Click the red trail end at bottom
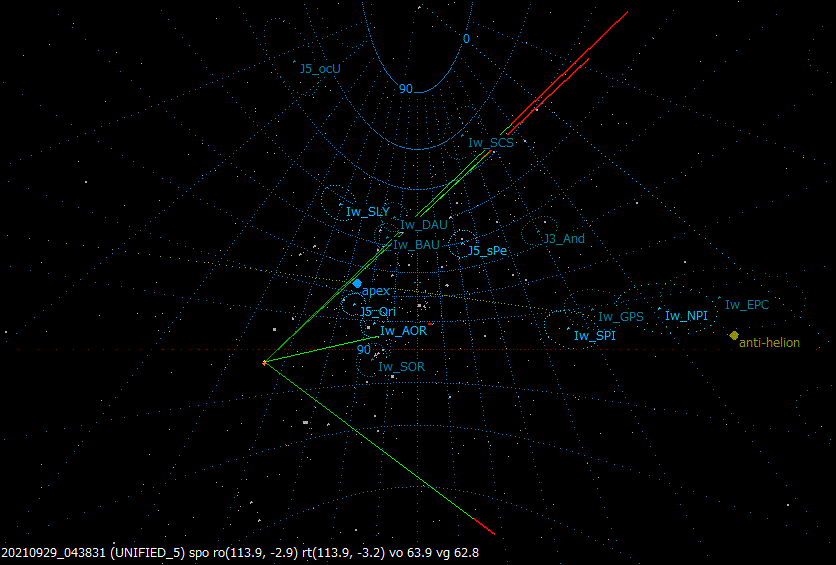The height and width of the screenshot is (565, 836). [x=485, y=526]
